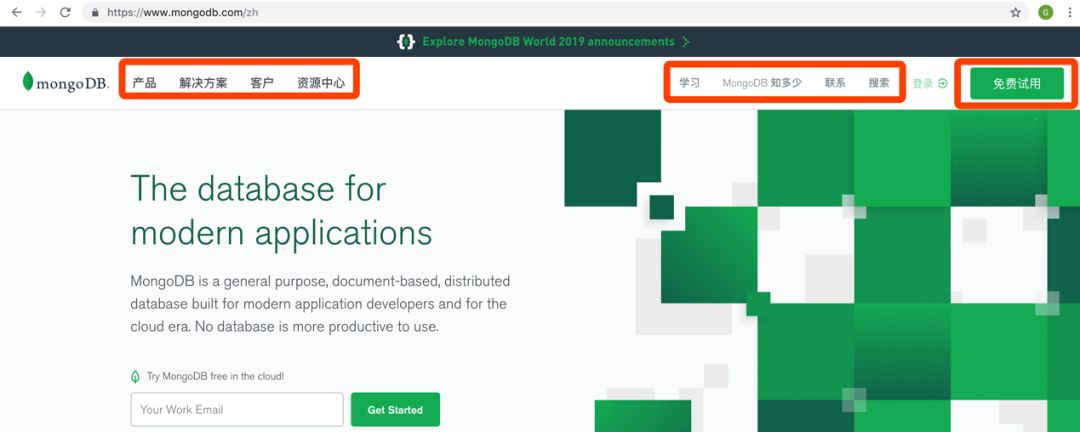This screenshot has height=432, width=1080.
Task: Click the text Try MongoDB free in the cloud!
Action: [x=216, y=377]
